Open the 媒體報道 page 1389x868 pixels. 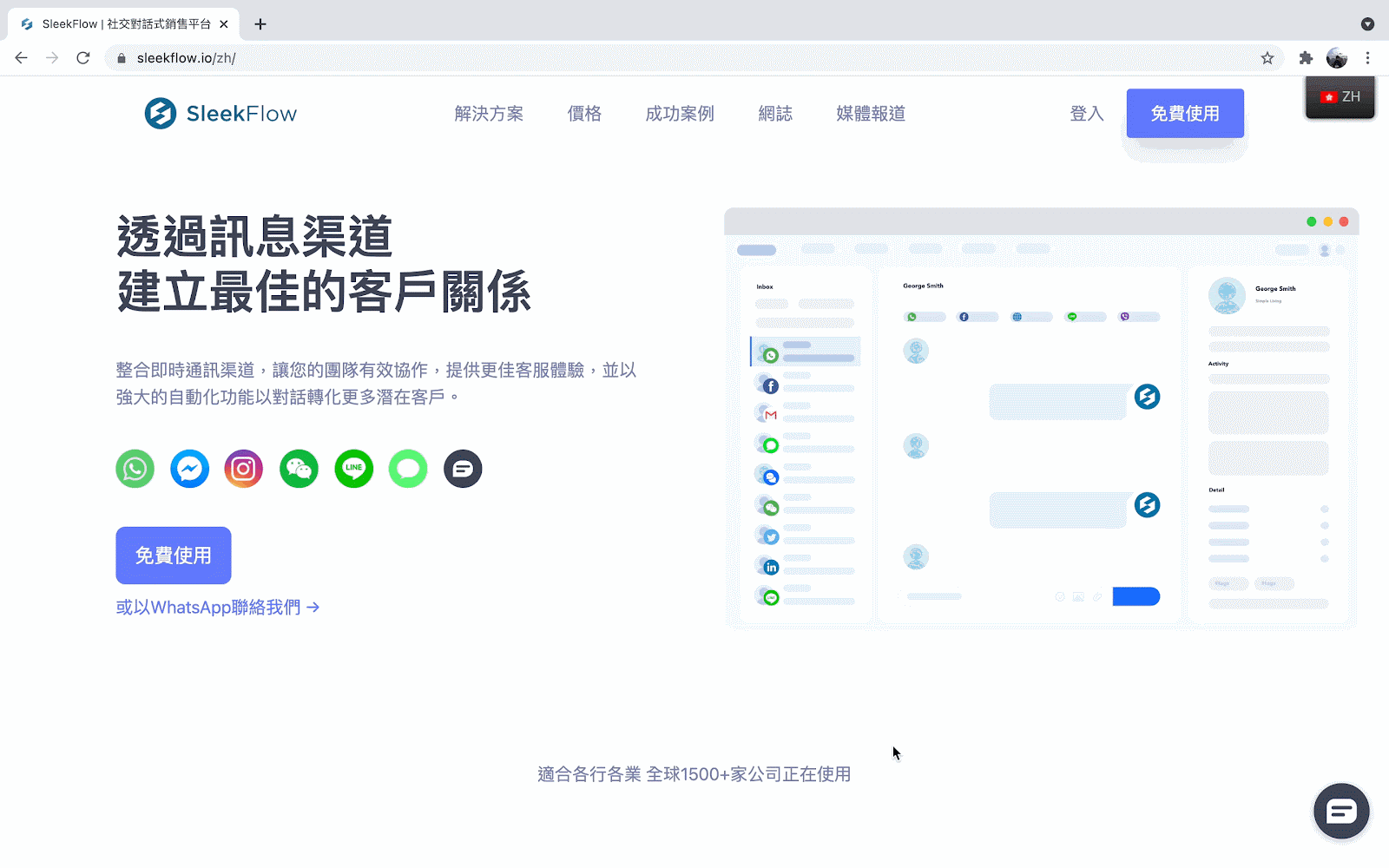click(x=871, y=114)
